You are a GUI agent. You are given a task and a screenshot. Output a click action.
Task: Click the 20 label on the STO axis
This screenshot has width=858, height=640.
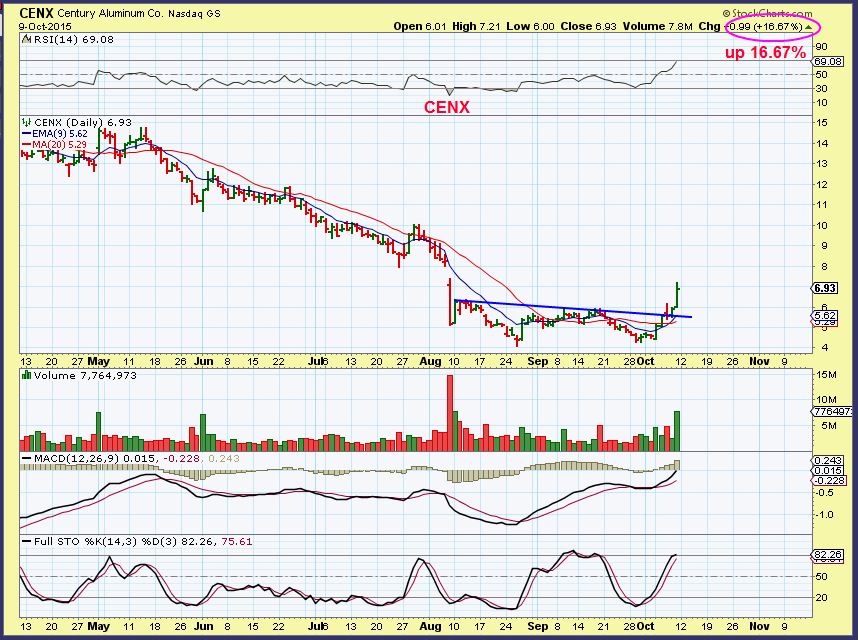click(821, 597)
